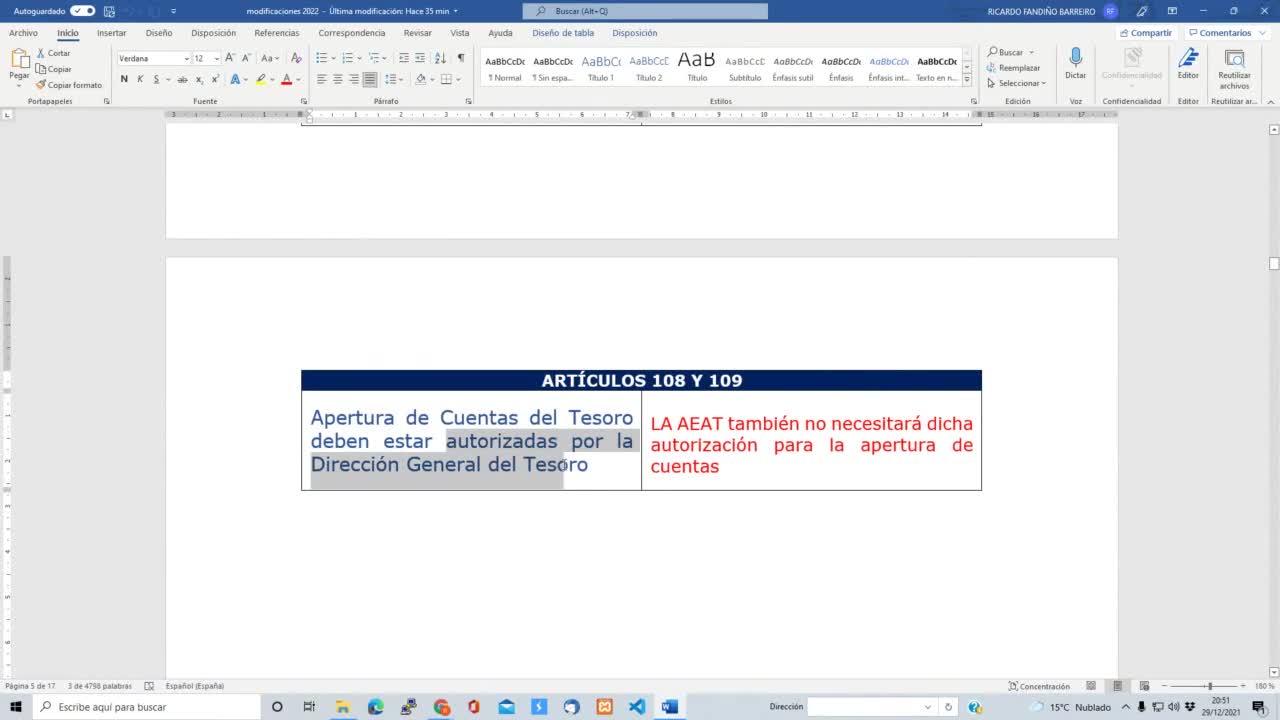Apply the Título 1 style
The image size is (1280, 720).
click(x=601, y=67)
